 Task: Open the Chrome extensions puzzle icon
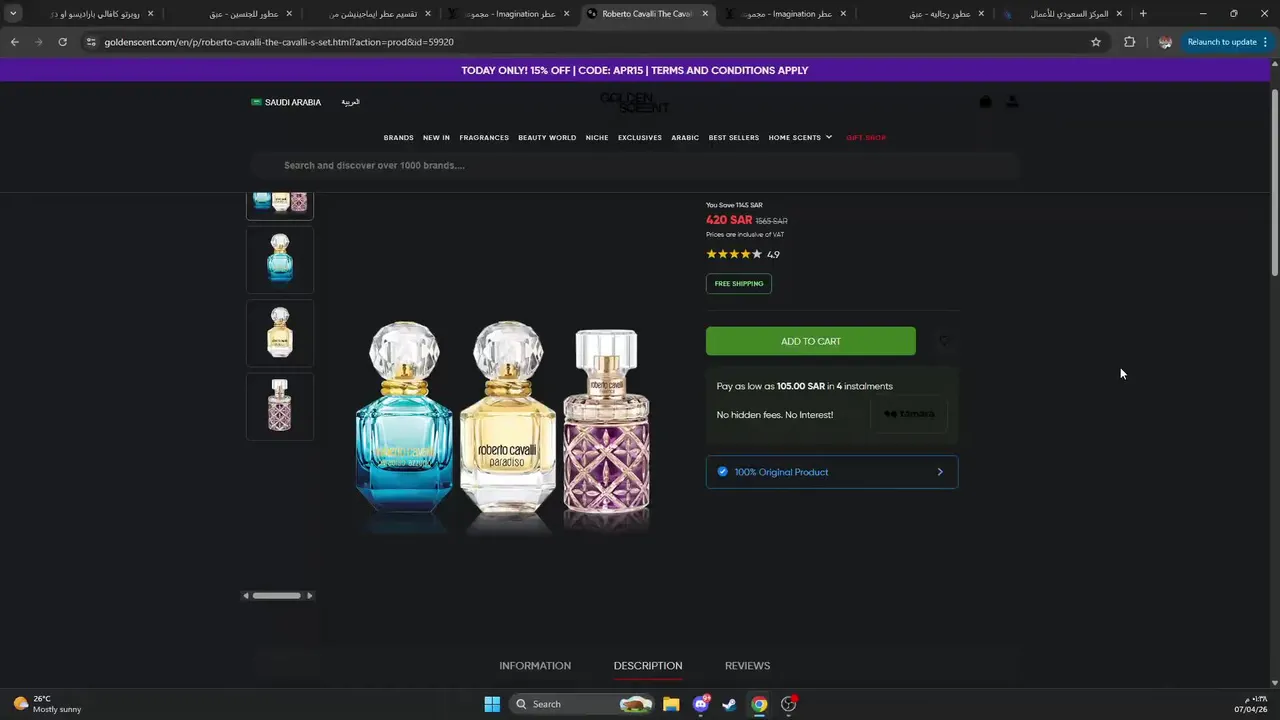[1130, 42]
